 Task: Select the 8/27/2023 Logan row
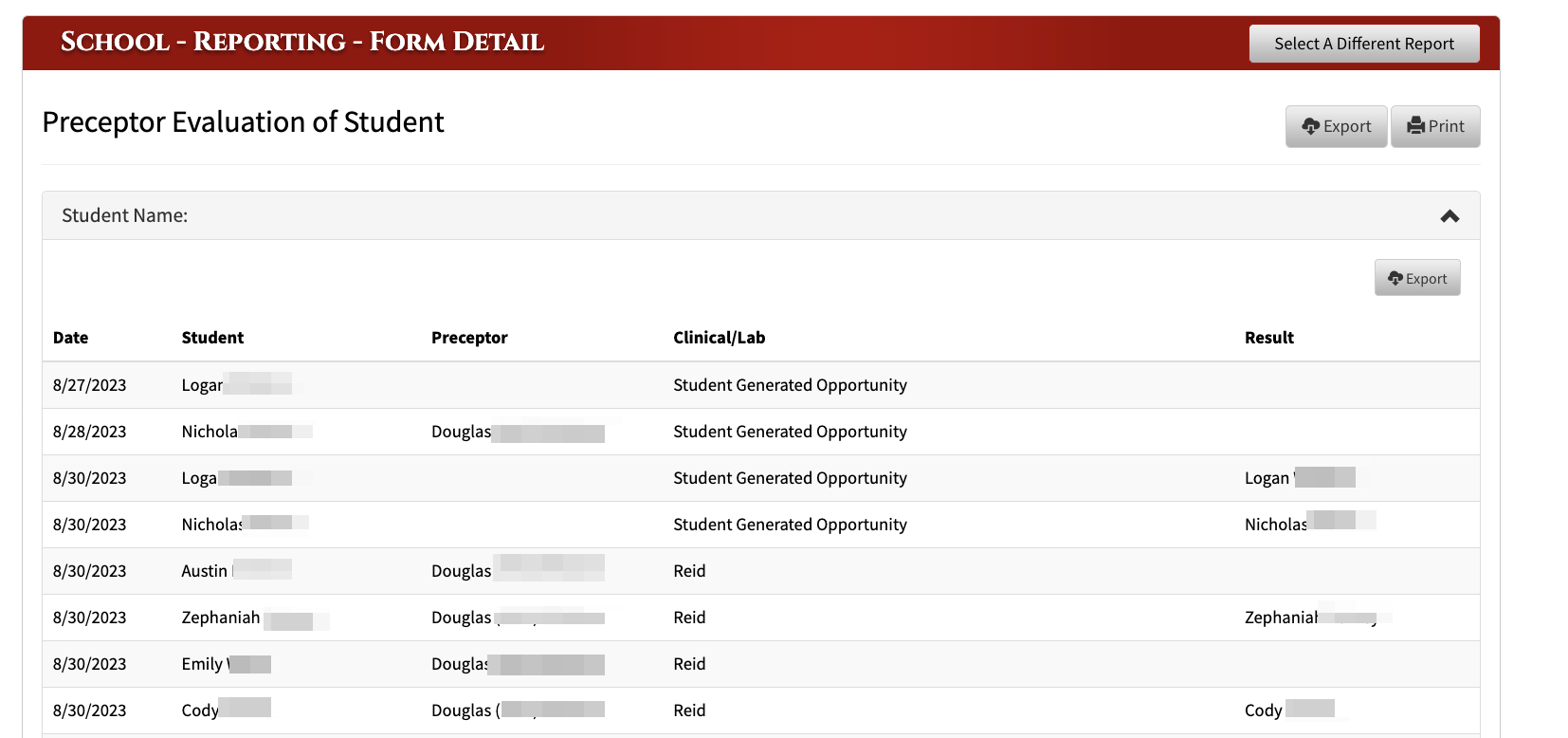click(760, 385)
